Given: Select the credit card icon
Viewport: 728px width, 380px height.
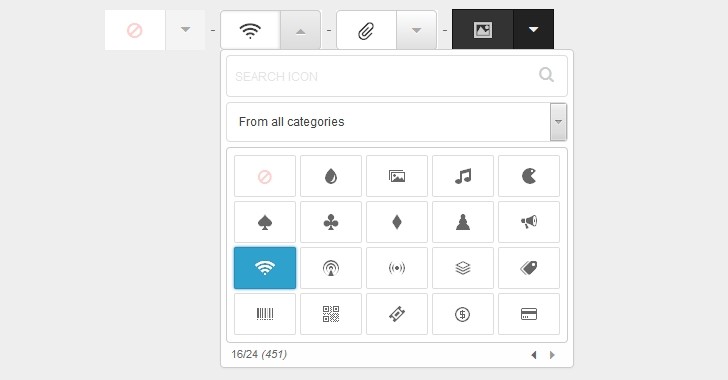Looking at the screenshot, I should pos(529,314).
